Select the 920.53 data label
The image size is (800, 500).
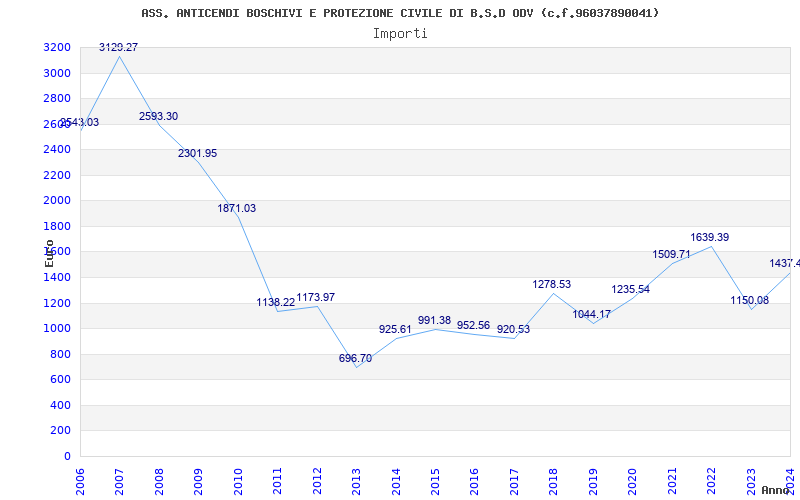pyautogui.click(x=513, y=330)
